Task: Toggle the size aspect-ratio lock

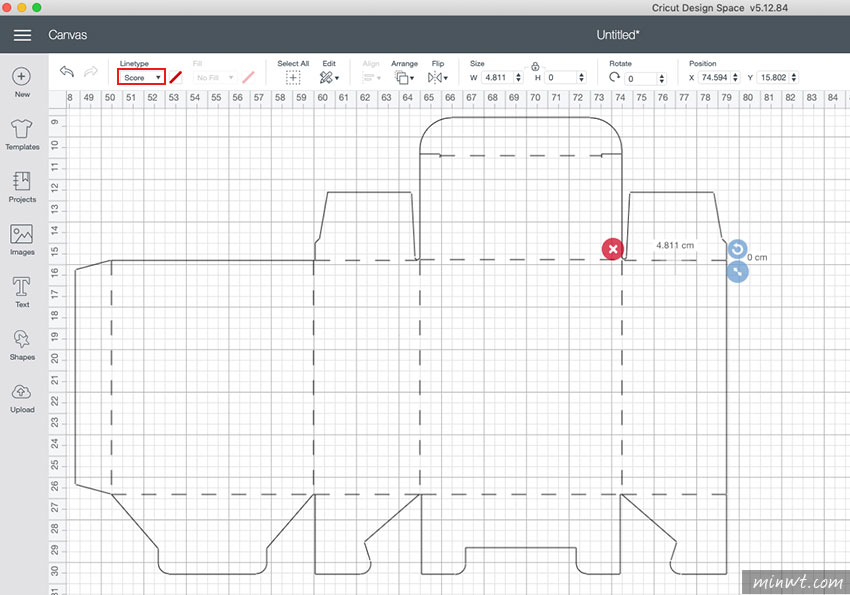Action: pyautogui.click(x=535, y=66)
